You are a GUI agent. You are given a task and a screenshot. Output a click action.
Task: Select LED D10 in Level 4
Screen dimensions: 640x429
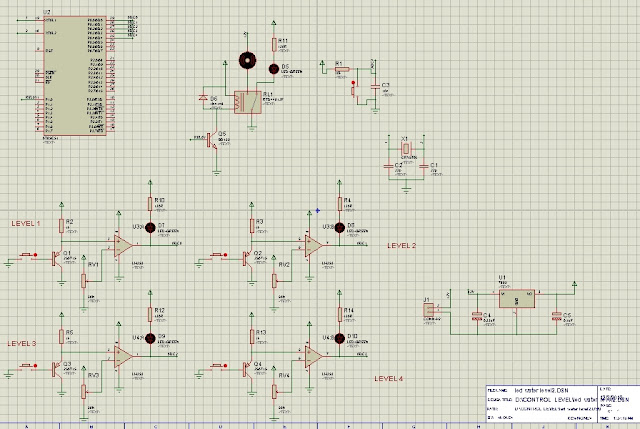340,338
